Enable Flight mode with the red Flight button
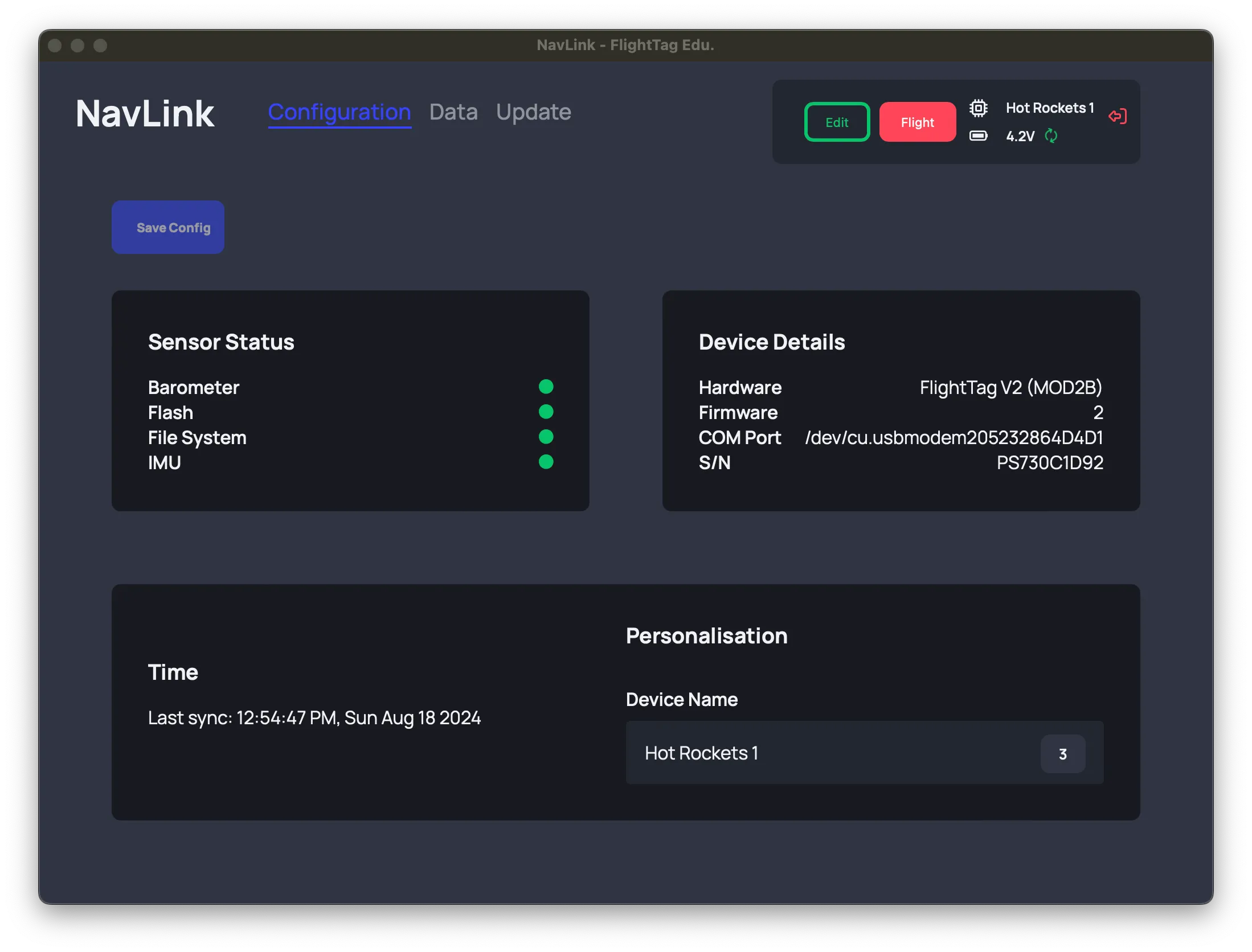 click(917, 121)
